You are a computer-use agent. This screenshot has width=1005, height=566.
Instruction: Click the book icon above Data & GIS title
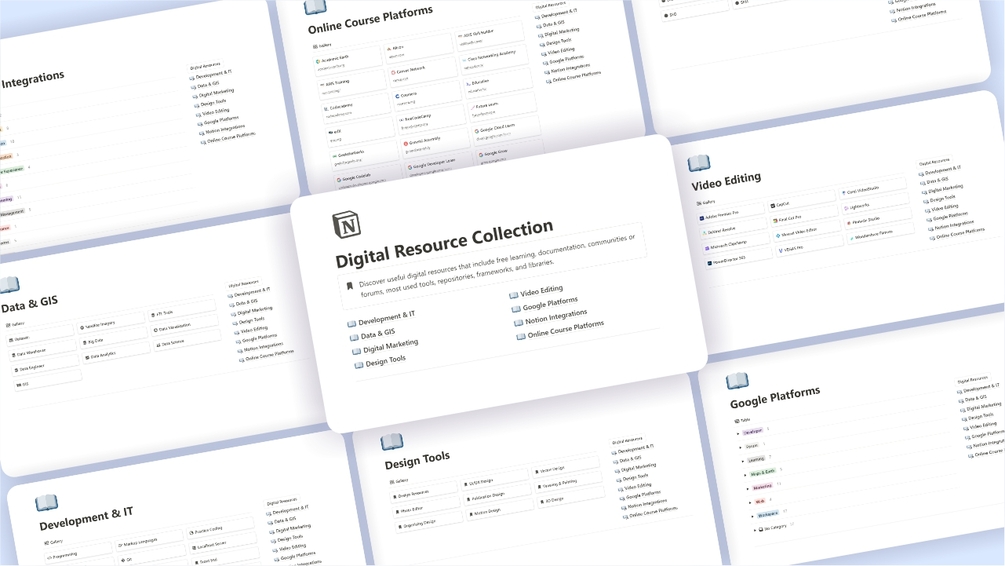tap(9, 284)
